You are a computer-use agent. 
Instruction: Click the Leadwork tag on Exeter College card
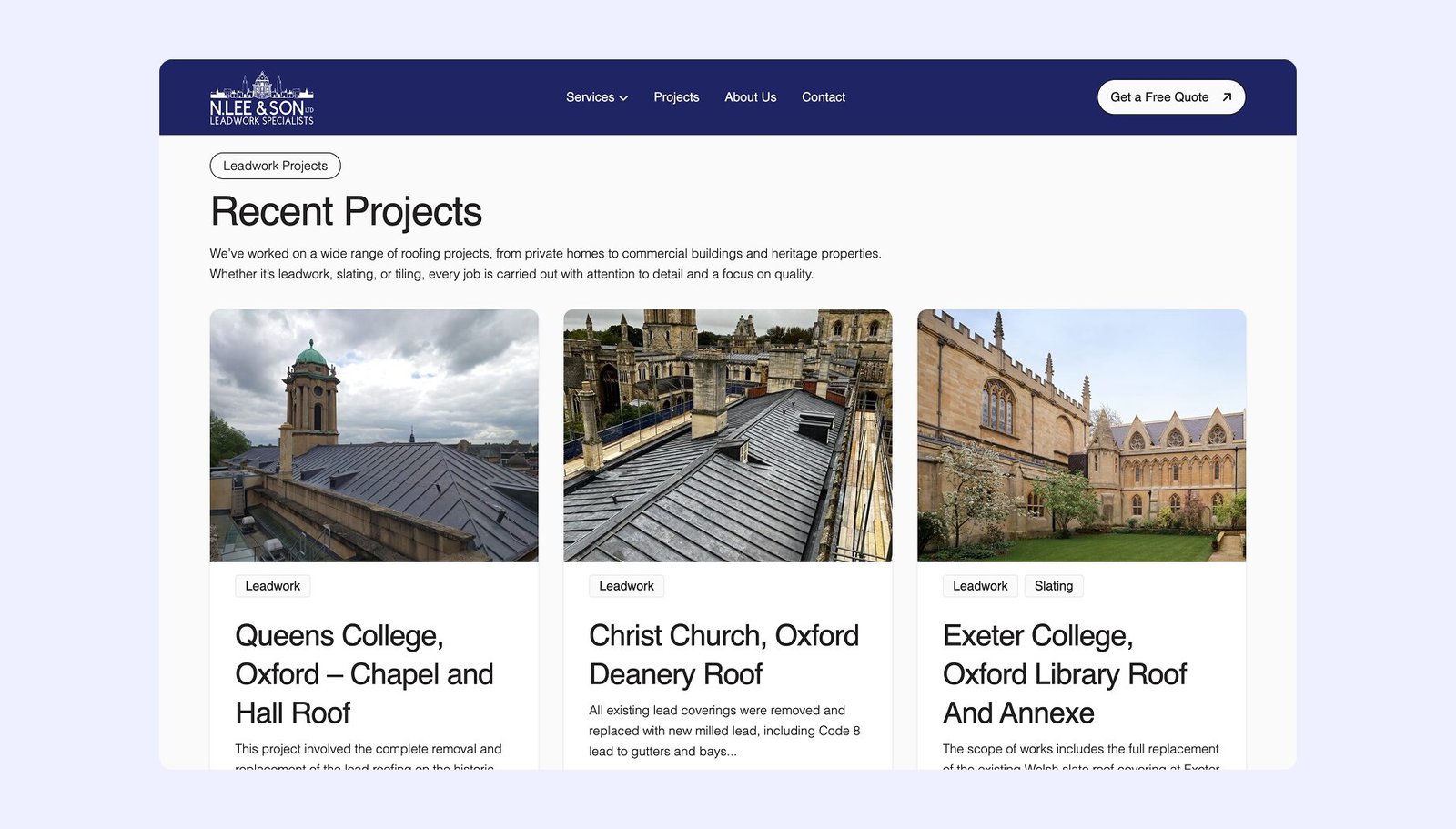(x=980, y=586)
